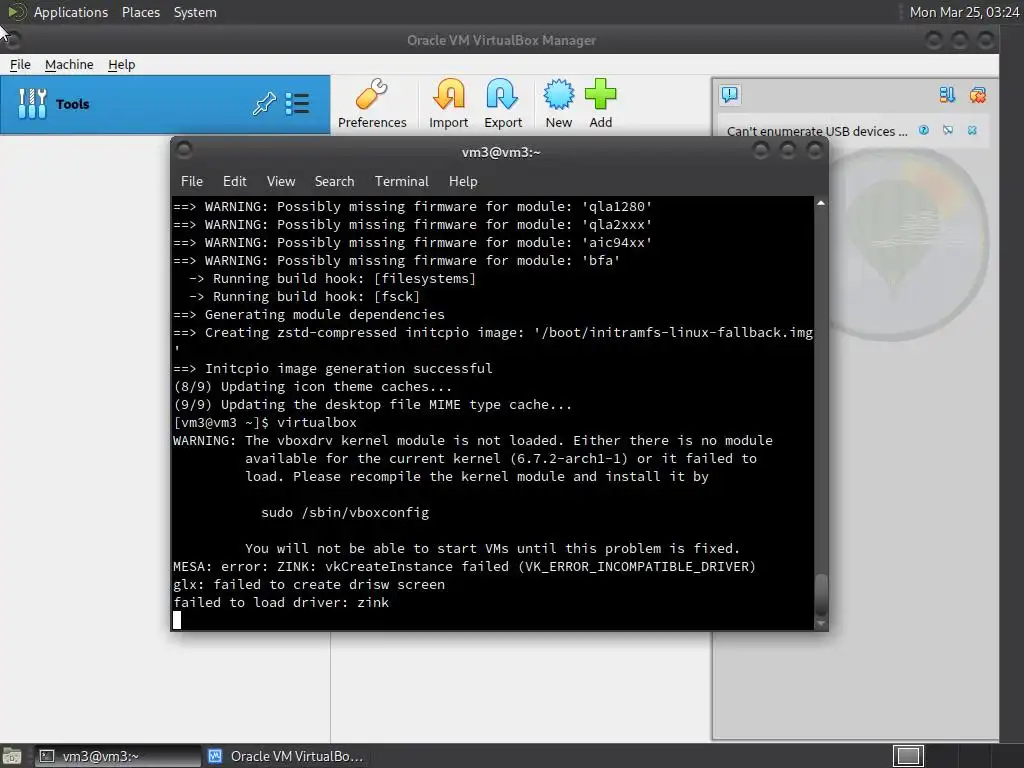Open the Terminal menu in terminal window
1024x768 pixels.
(x=402, y=181)
